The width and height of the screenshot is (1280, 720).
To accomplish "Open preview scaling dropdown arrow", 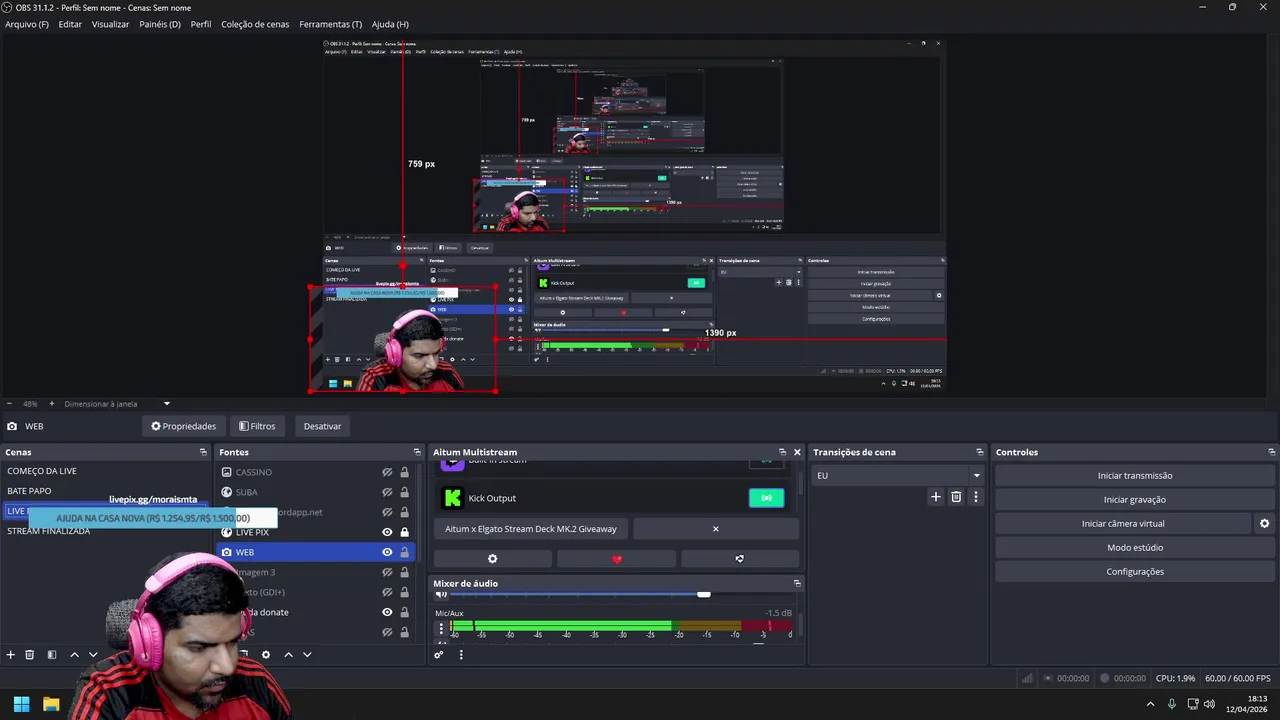I will point(166,404).
